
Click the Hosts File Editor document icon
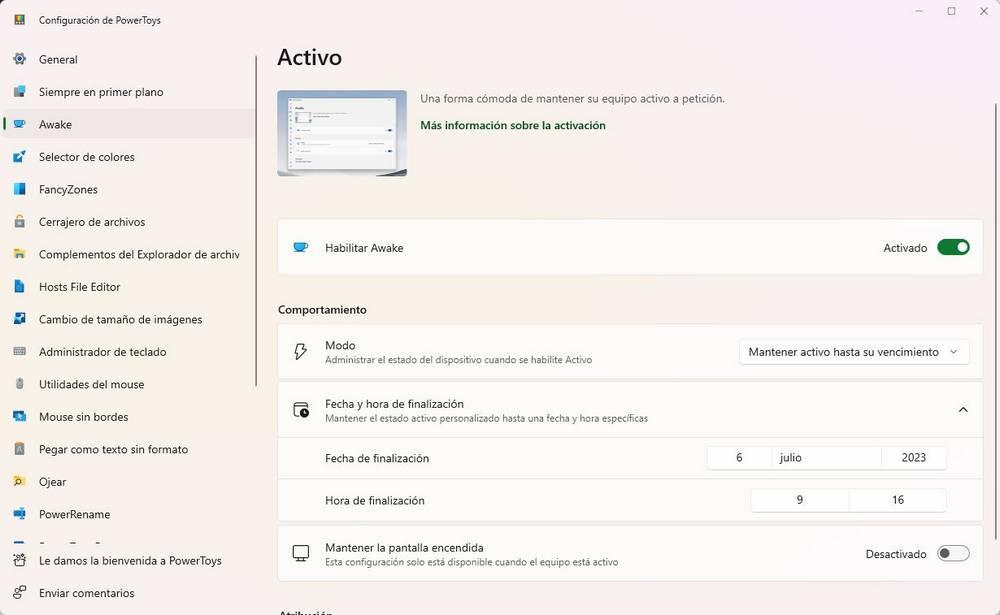pos(20,287)
